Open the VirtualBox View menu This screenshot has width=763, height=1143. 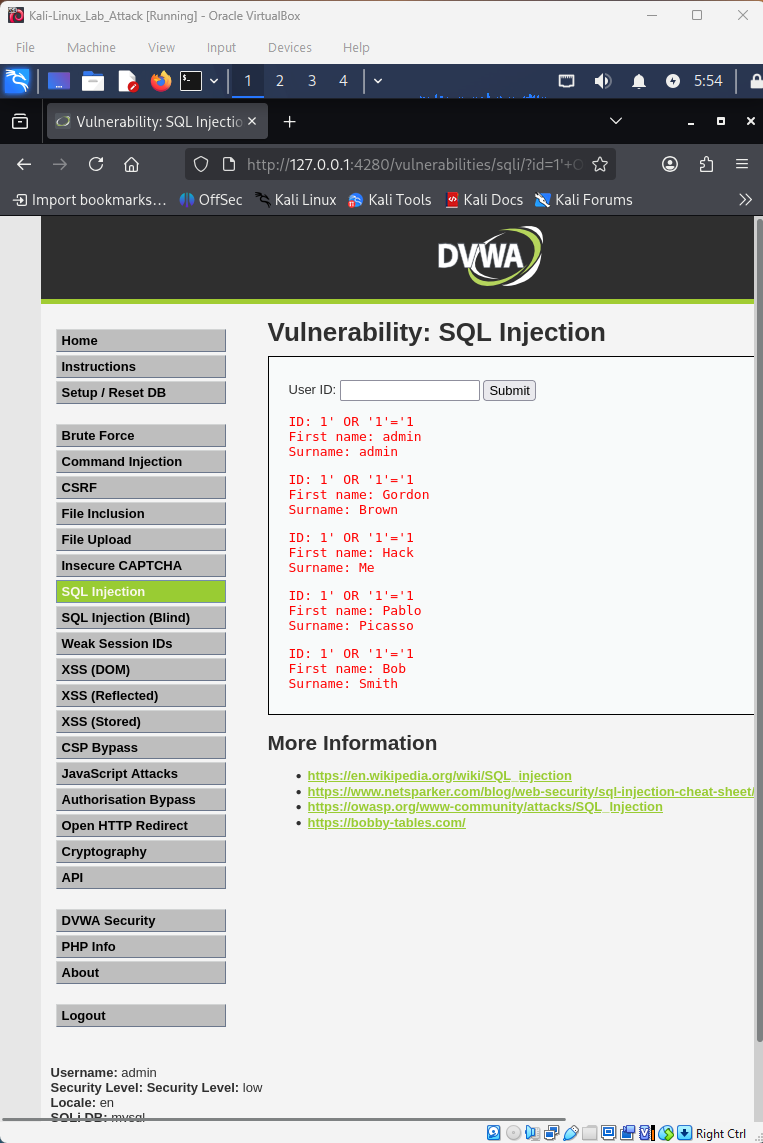[161, 47]
